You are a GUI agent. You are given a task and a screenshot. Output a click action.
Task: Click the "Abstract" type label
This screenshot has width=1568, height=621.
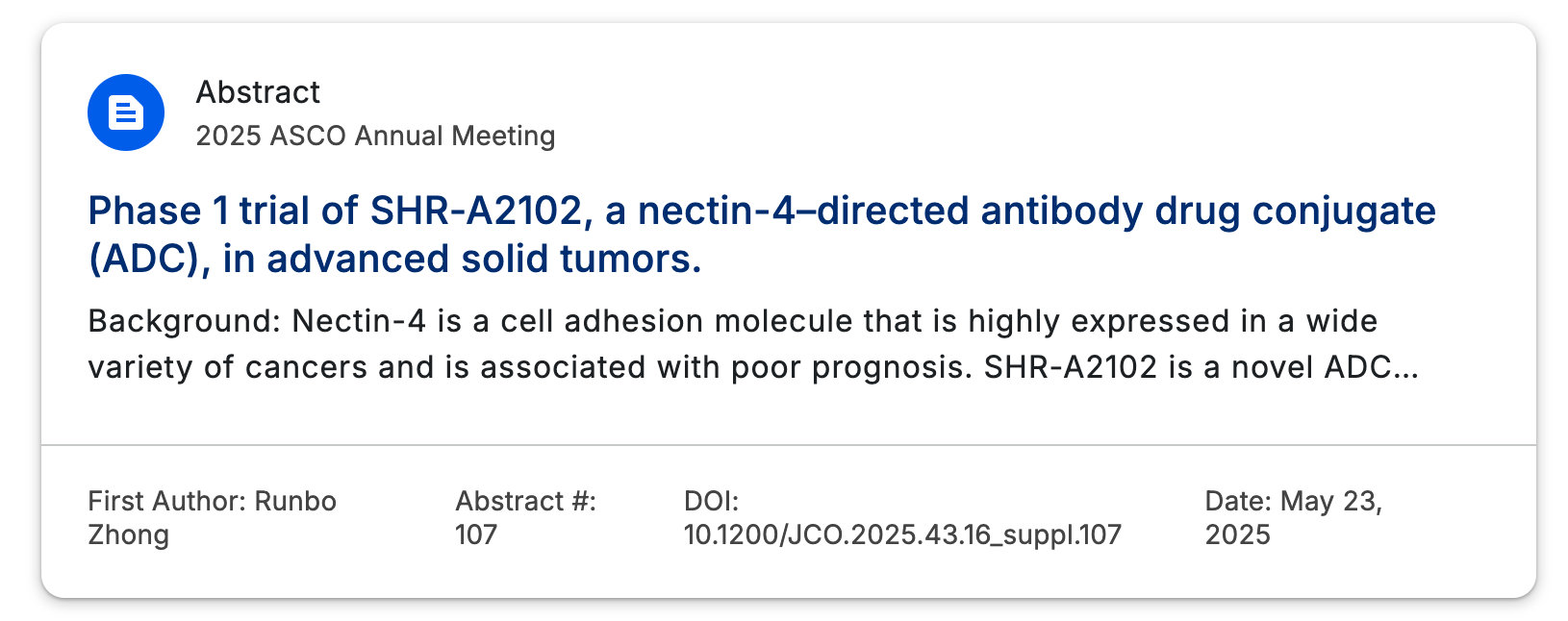[258, 92]
